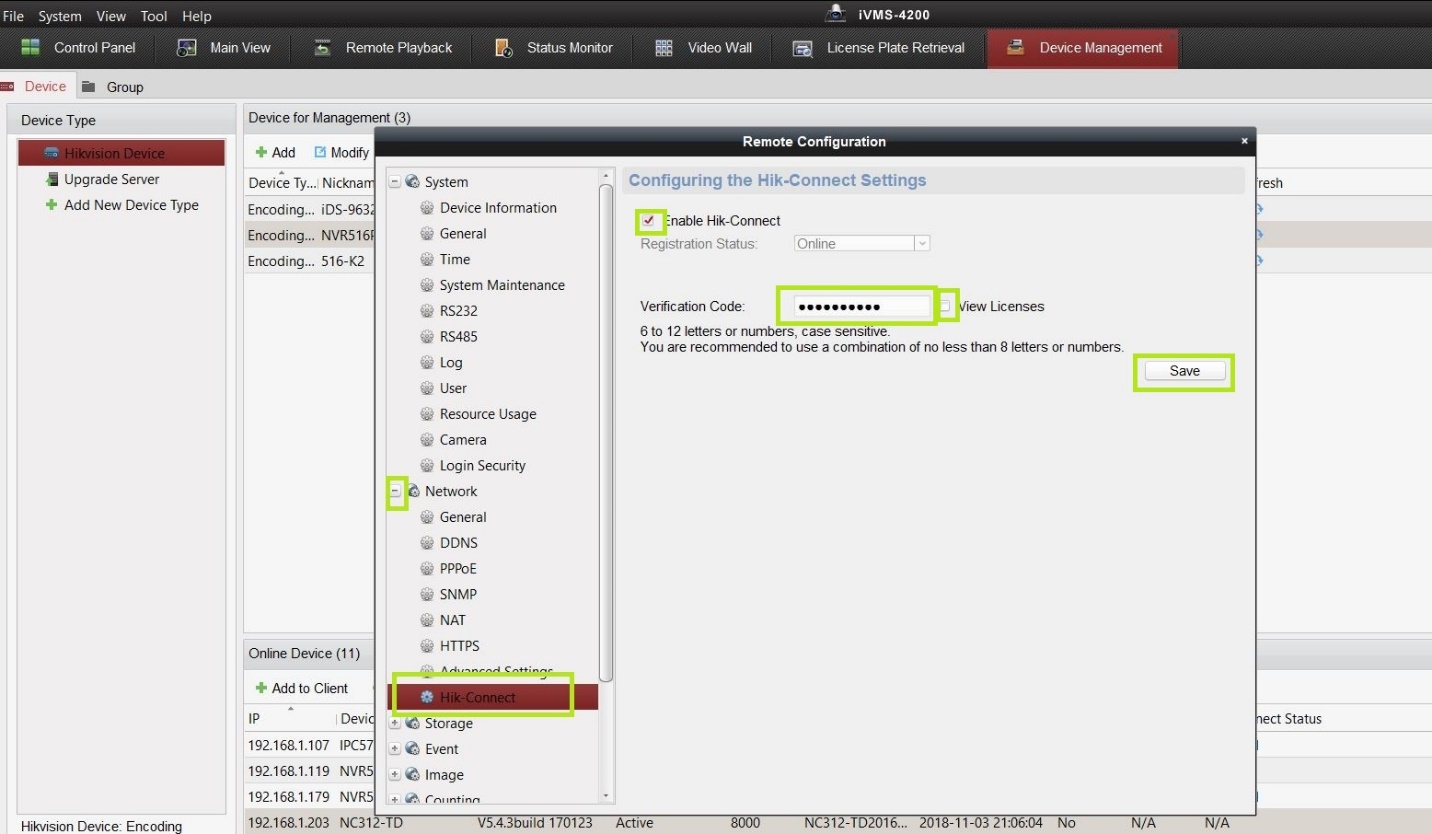Click the gear icon for General under System
The height and width of the screenshot is (834, 1432).
[427, 234]
